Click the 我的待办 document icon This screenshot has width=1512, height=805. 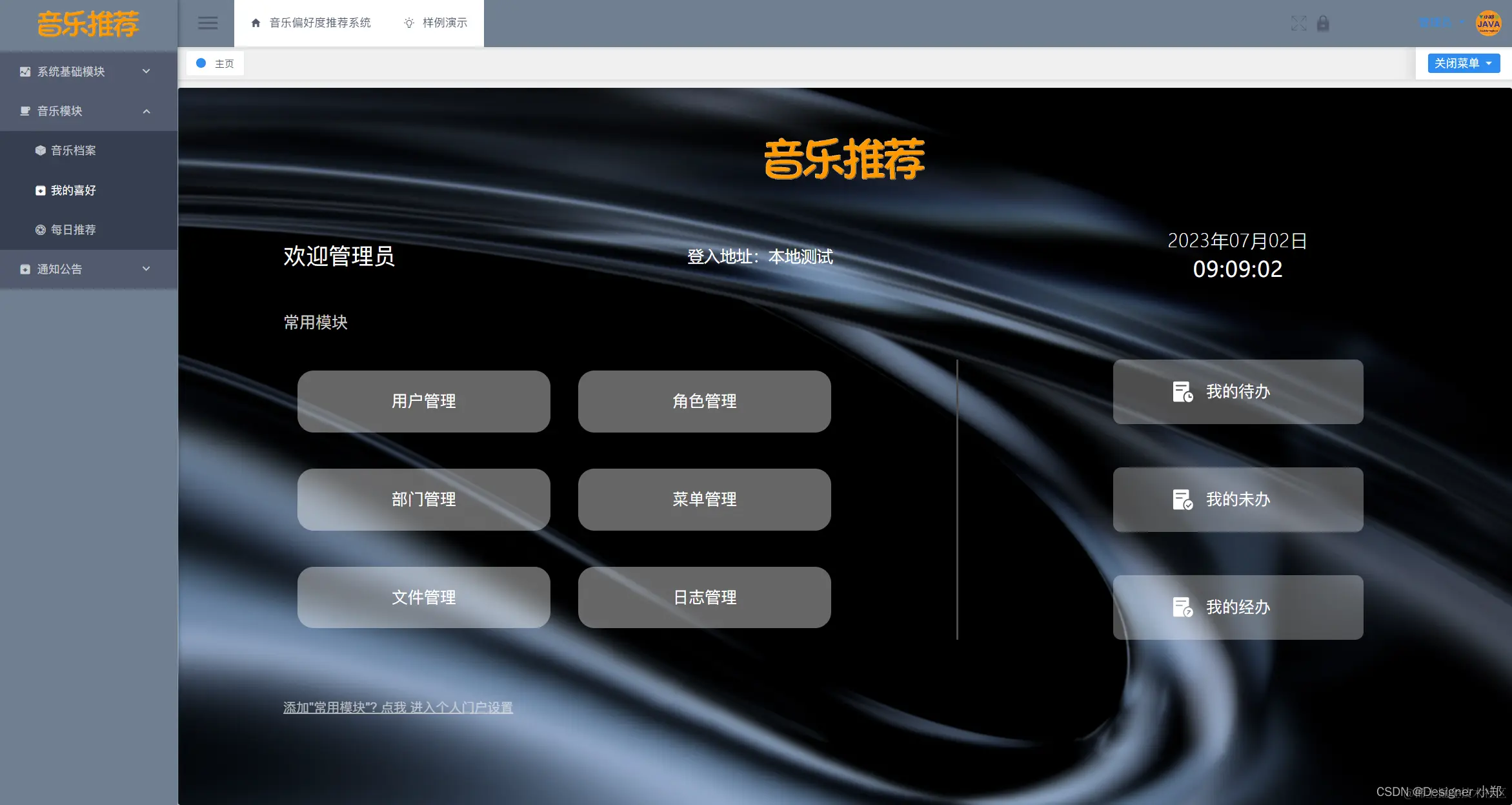tap(1183, 391)
